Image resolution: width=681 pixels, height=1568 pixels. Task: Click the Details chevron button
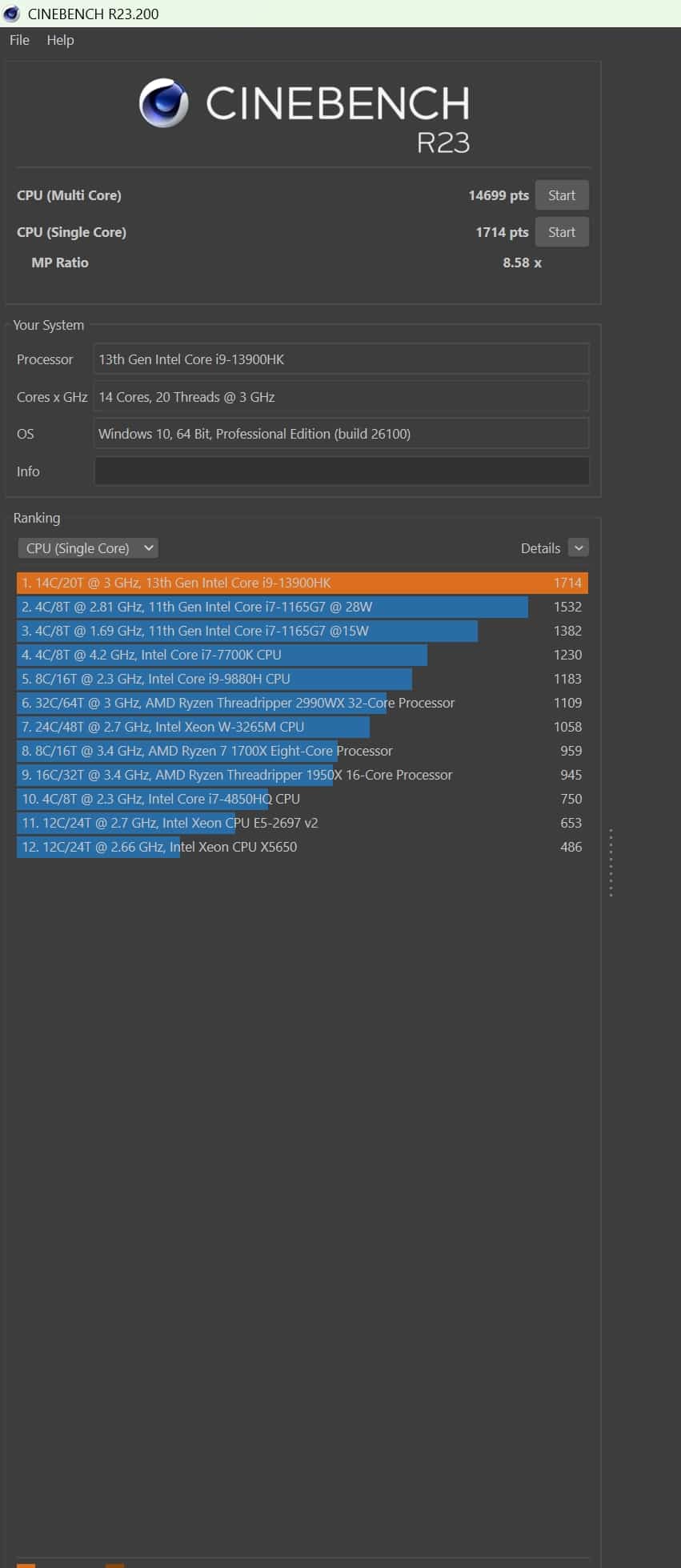pos(579,547)
